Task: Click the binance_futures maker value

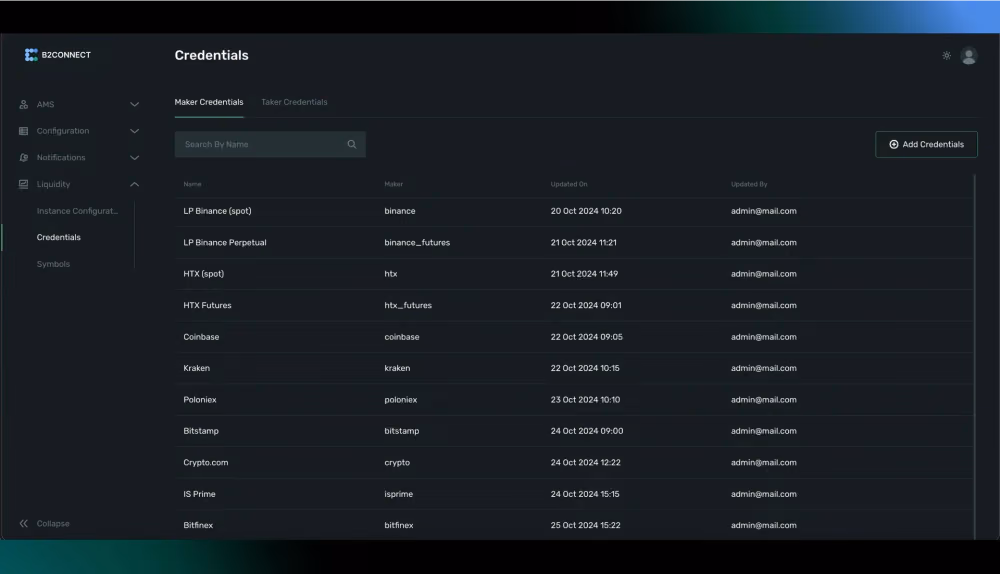Action: (x=417, y=242)
